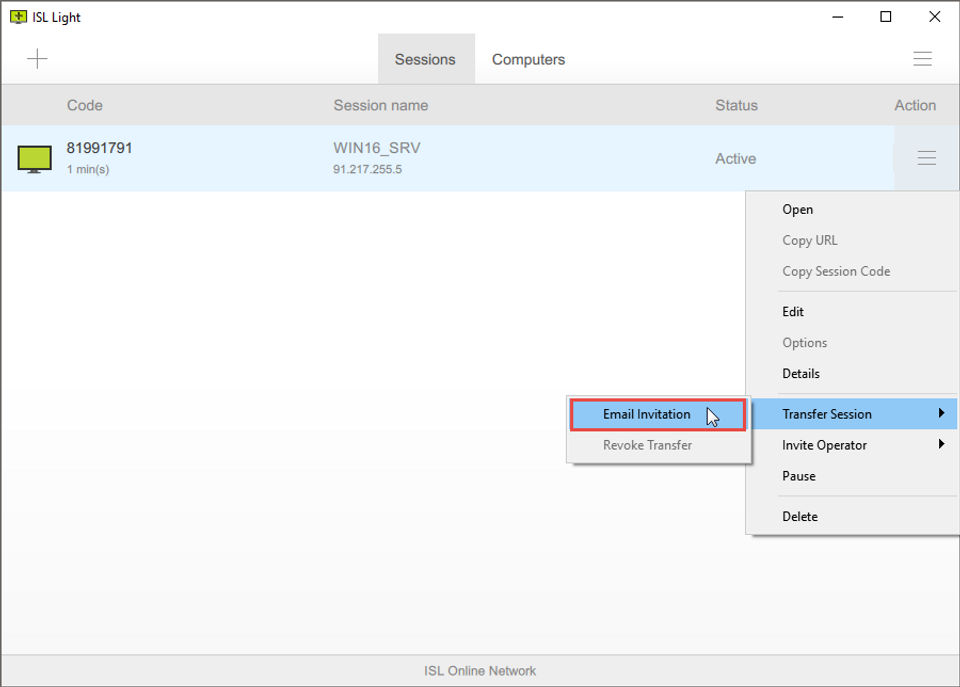Switch to the Sessions tab
Viewport: 960px width, 687px height.
point(426,59)
